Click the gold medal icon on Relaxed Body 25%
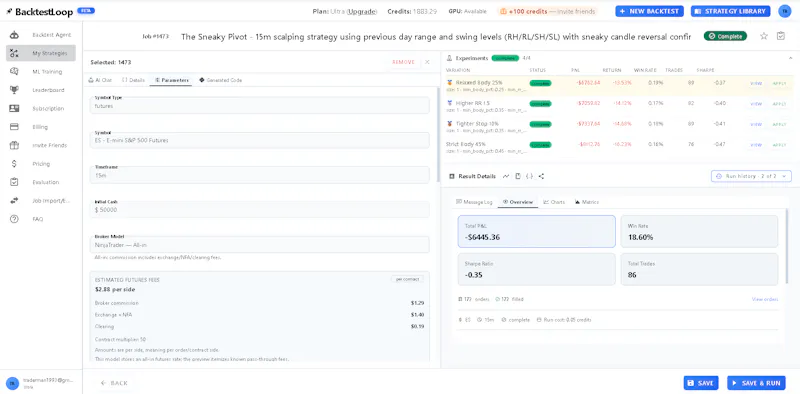The image size is (800, 394). [449, 82]
